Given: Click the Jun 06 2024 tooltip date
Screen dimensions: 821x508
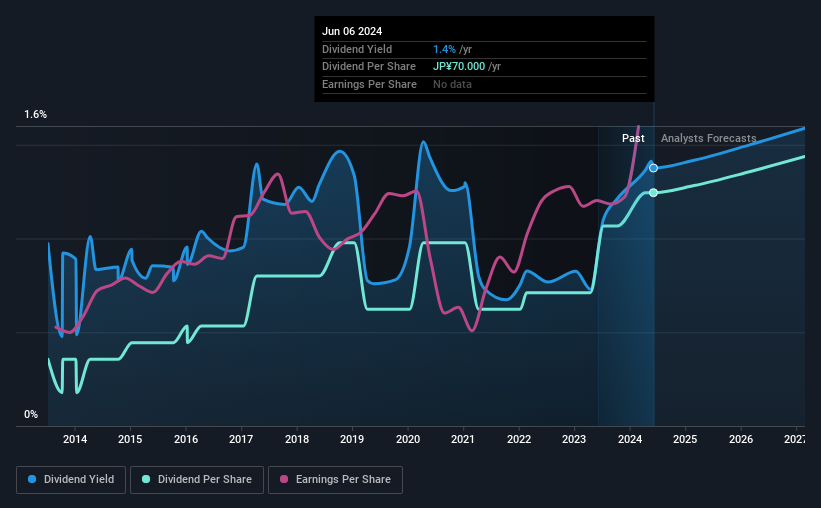Looking at the screenshot, I should [x=352, y=31].
